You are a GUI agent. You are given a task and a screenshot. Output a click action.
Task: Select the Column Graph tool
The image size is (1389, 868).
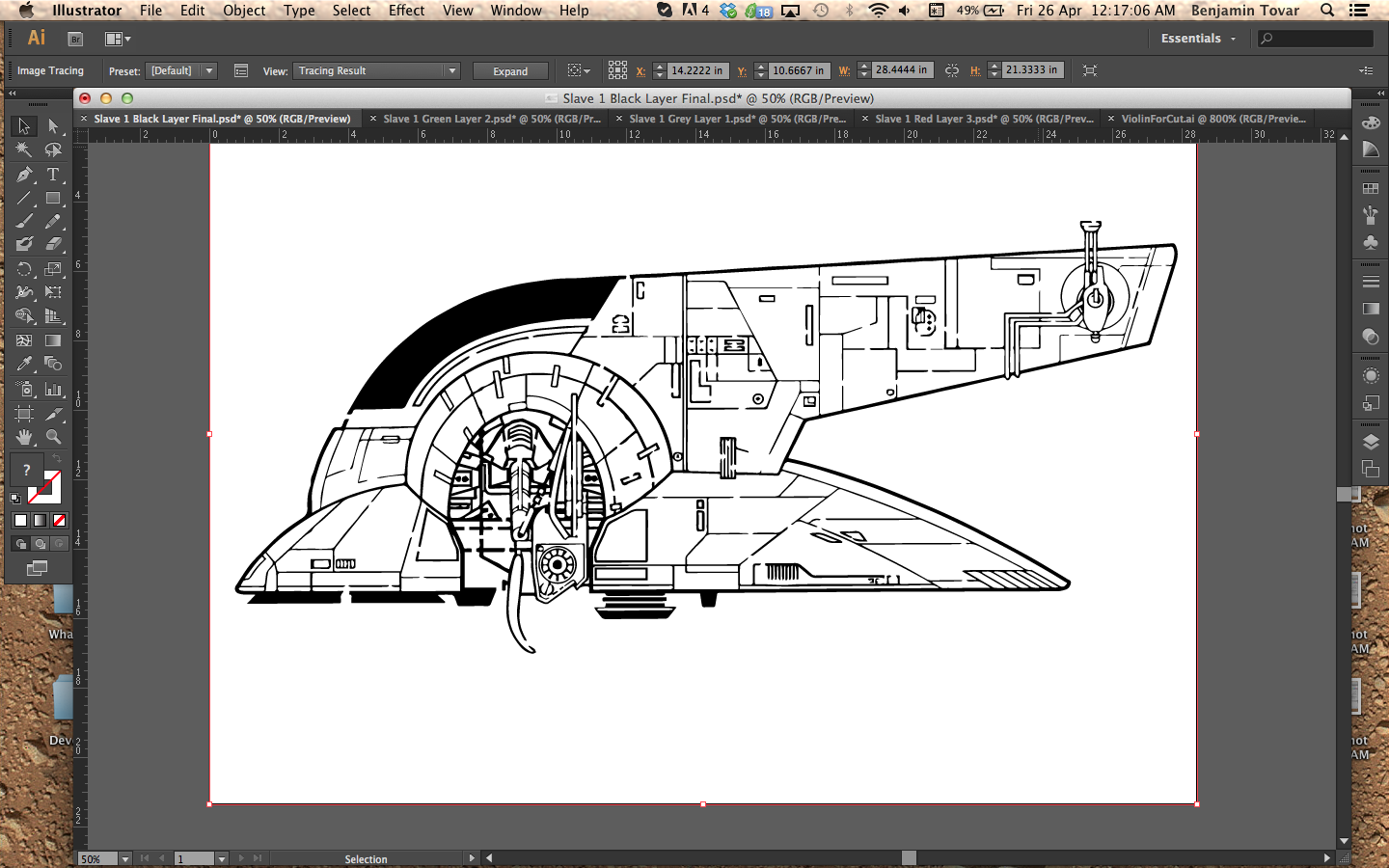click(53, 389)
